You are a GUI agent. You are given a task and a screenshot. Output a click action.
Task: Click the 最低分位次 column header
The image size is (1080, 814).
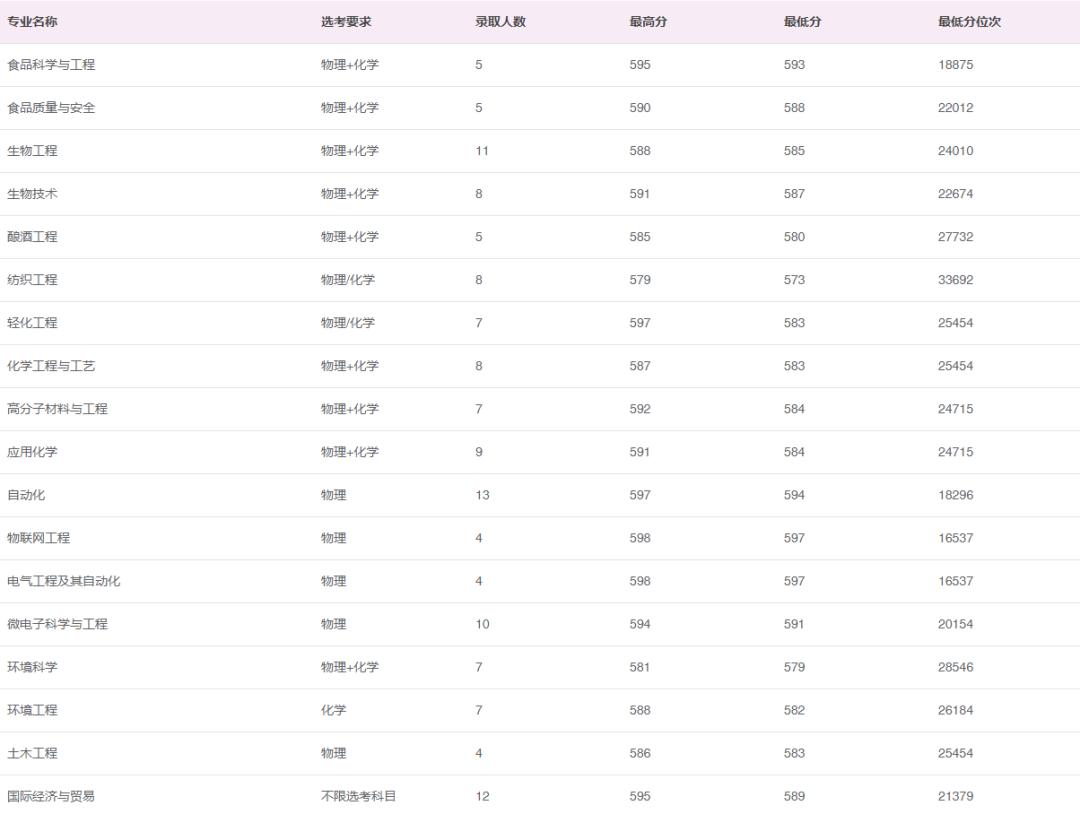click(x=969, y=22)
